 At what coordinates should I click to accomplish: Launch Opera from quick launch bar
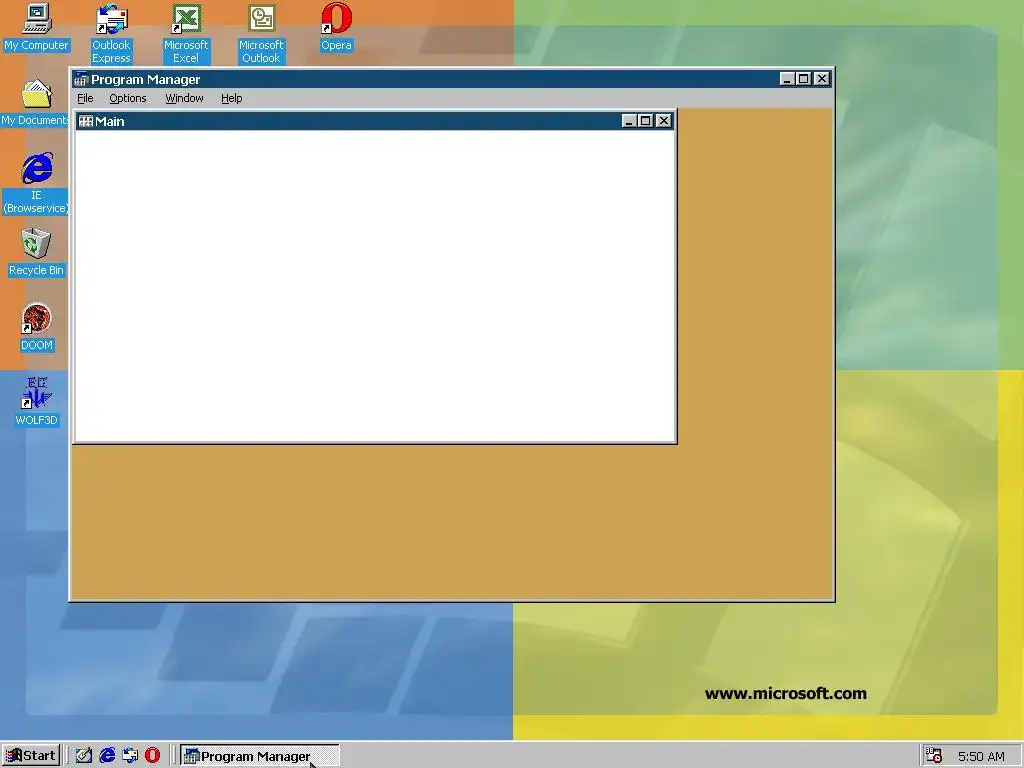coord(153,756)
